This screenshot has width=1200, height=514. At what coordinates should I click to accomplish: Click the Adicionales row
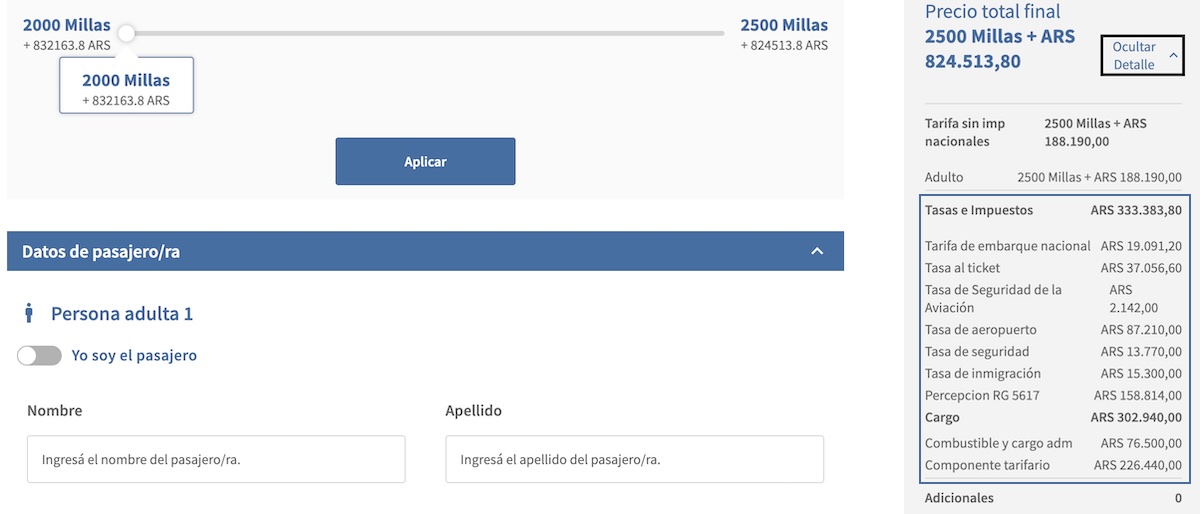point(1053,497)
